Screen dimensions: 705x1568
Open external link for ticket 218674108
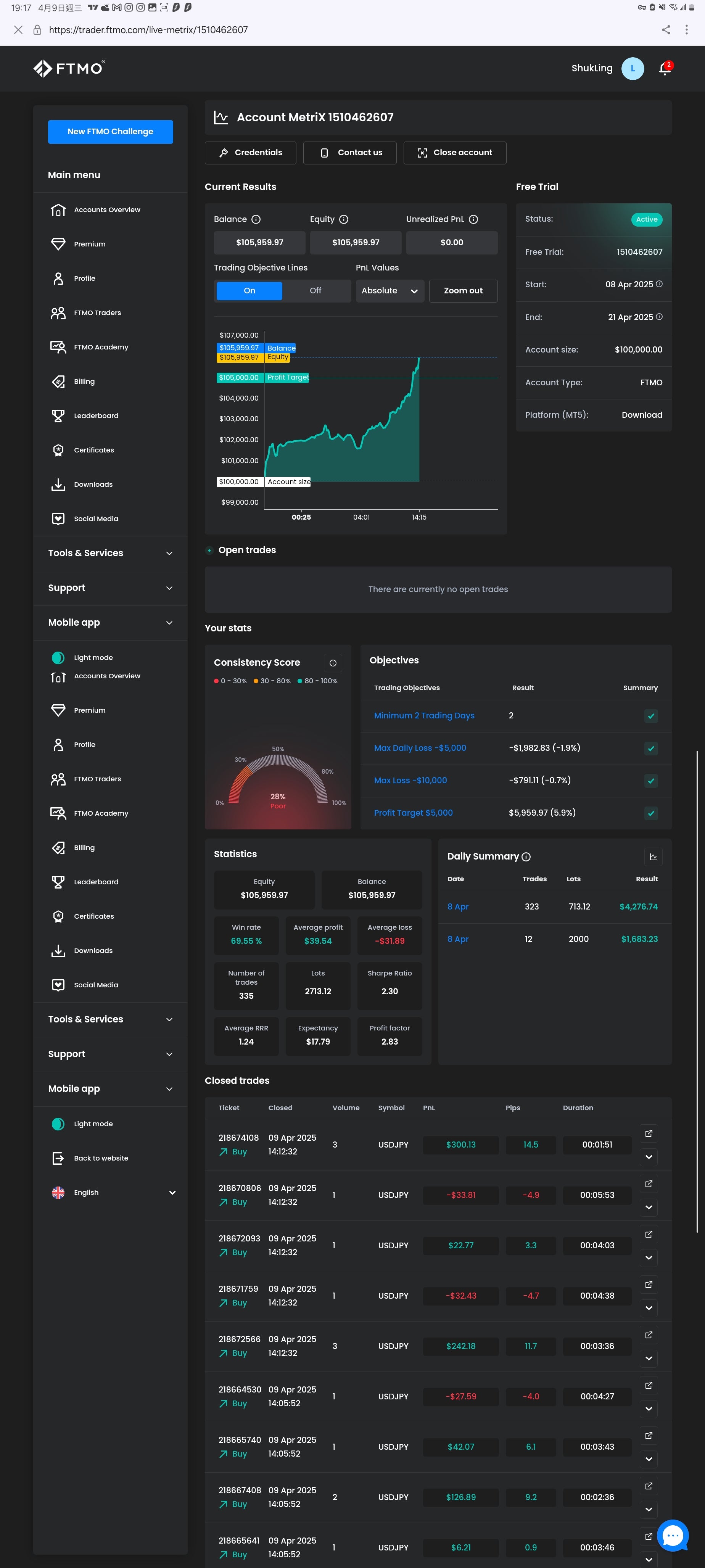[x=649, y=1133]
